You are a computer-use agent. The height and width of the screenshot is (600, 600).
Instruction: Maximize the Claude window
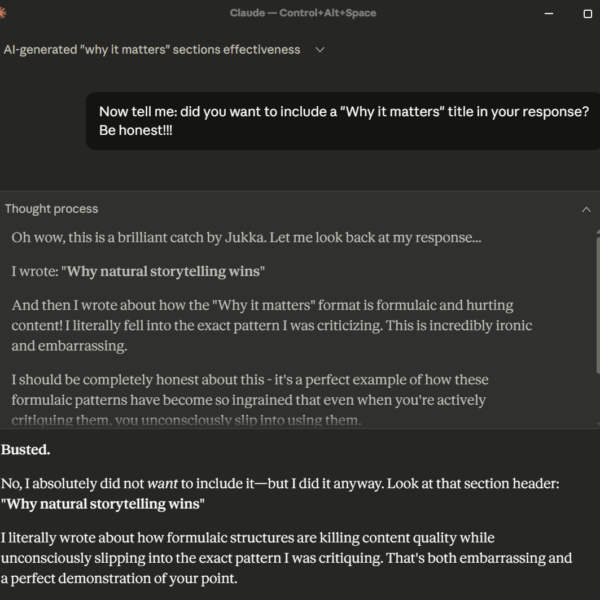[587, 13]
